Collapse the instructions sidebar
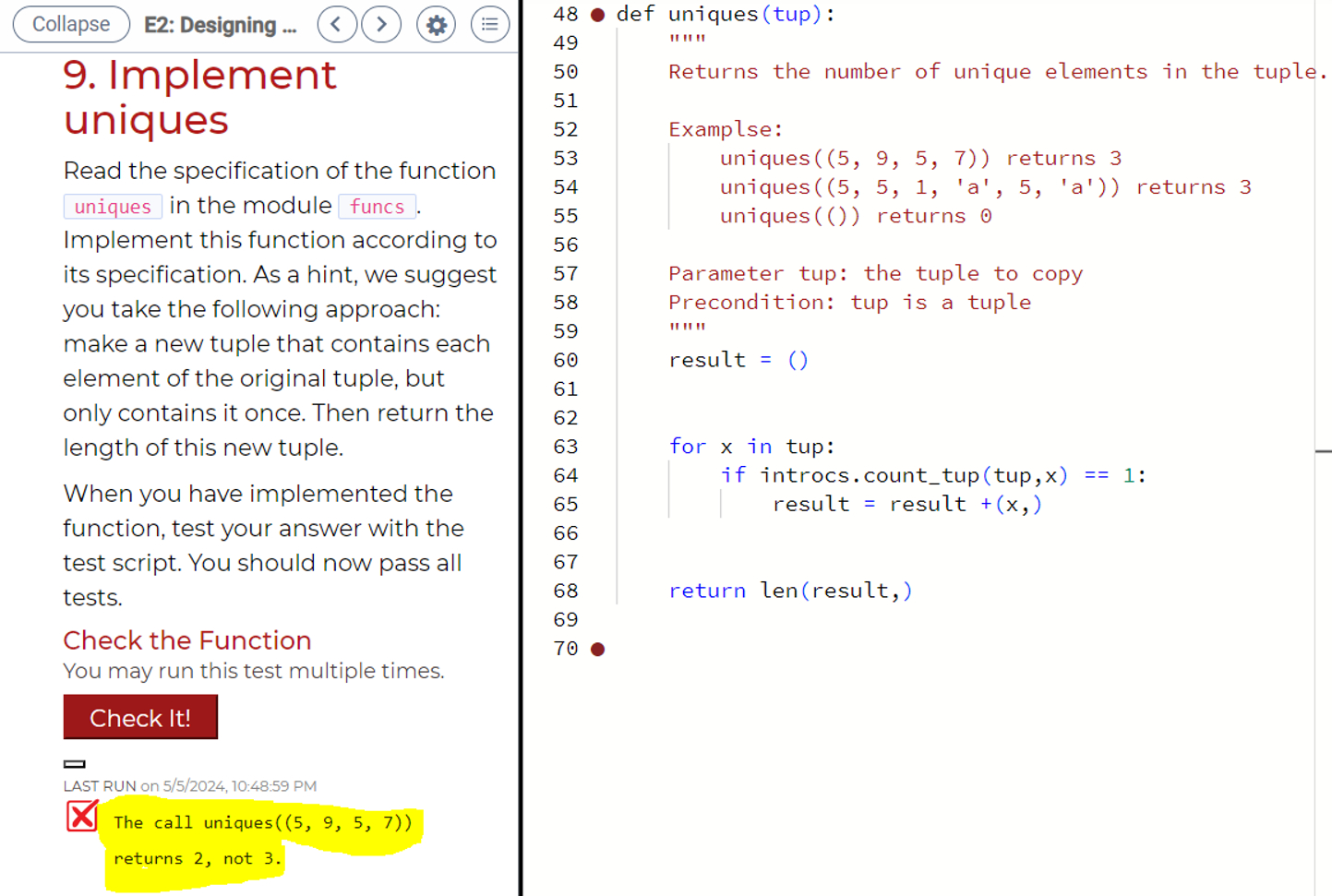 [x=71, y=24]
